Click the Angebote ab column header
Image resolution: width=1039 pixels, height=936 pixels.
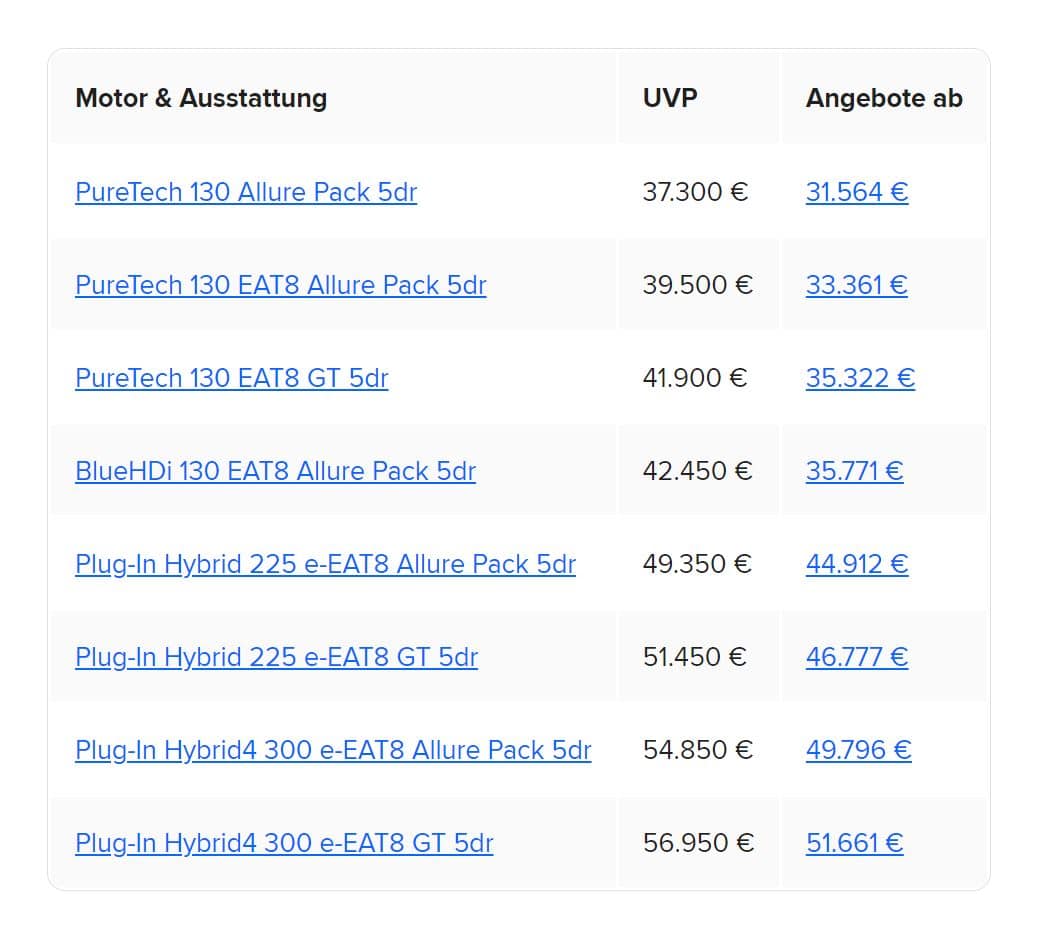[x=884, y=98]
